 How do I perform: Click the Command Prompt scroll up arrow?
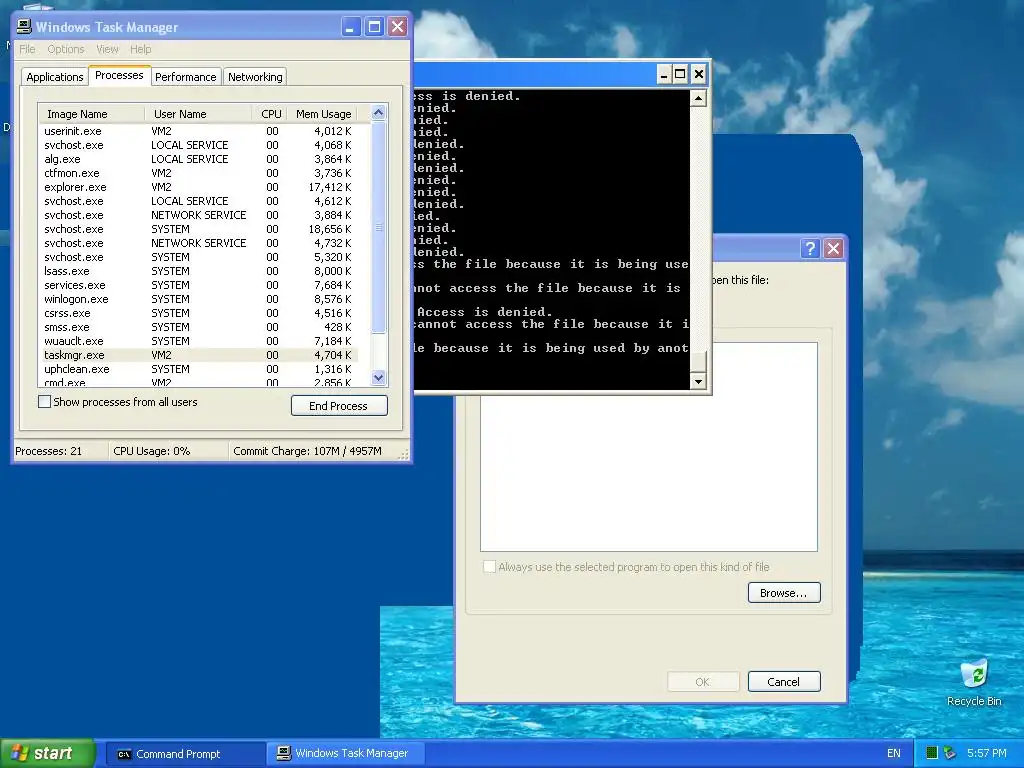[698, 99]
